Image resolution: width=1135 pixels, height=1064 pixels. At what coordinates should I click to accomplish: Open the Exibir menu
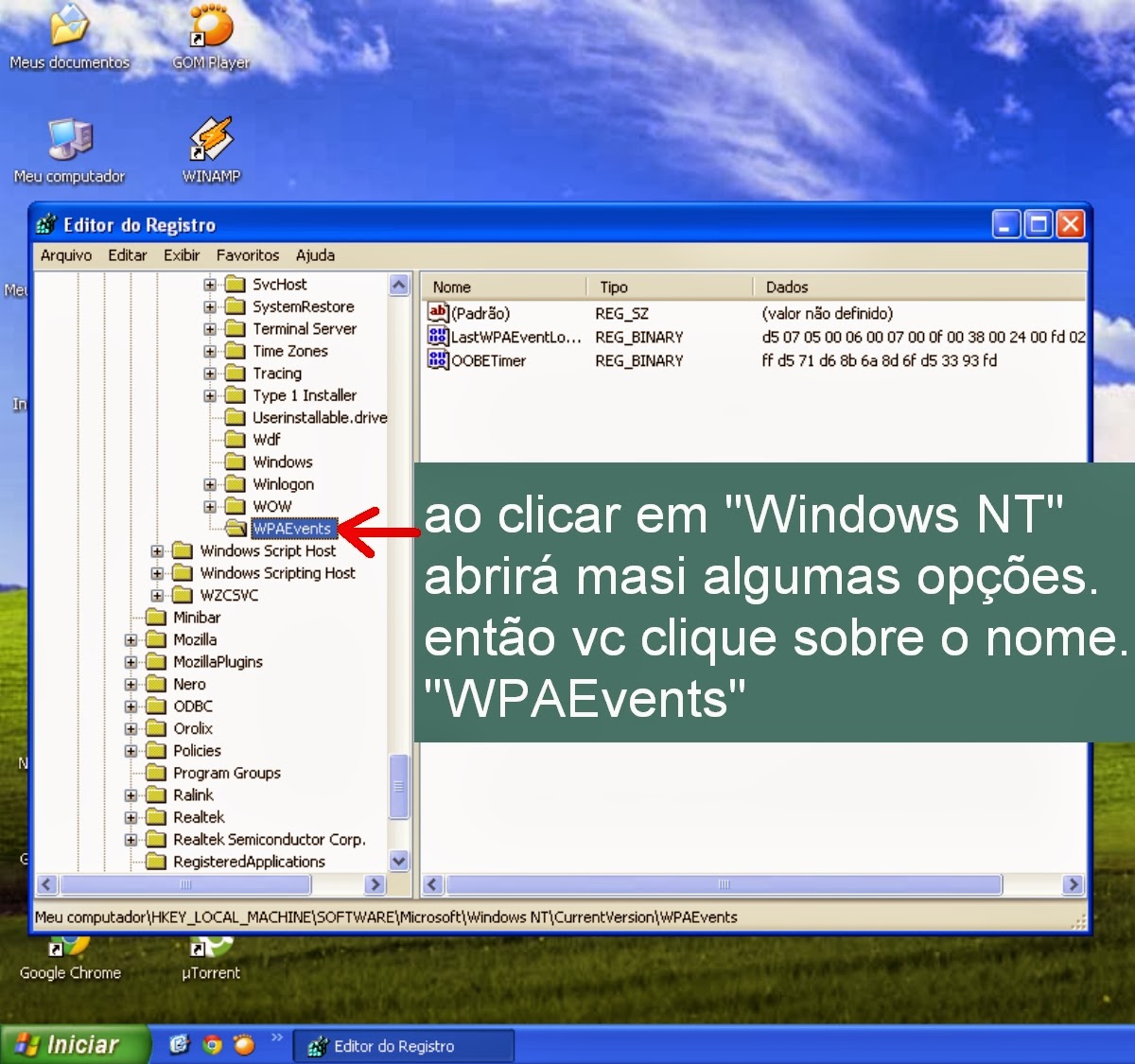[x=182, y=255]
